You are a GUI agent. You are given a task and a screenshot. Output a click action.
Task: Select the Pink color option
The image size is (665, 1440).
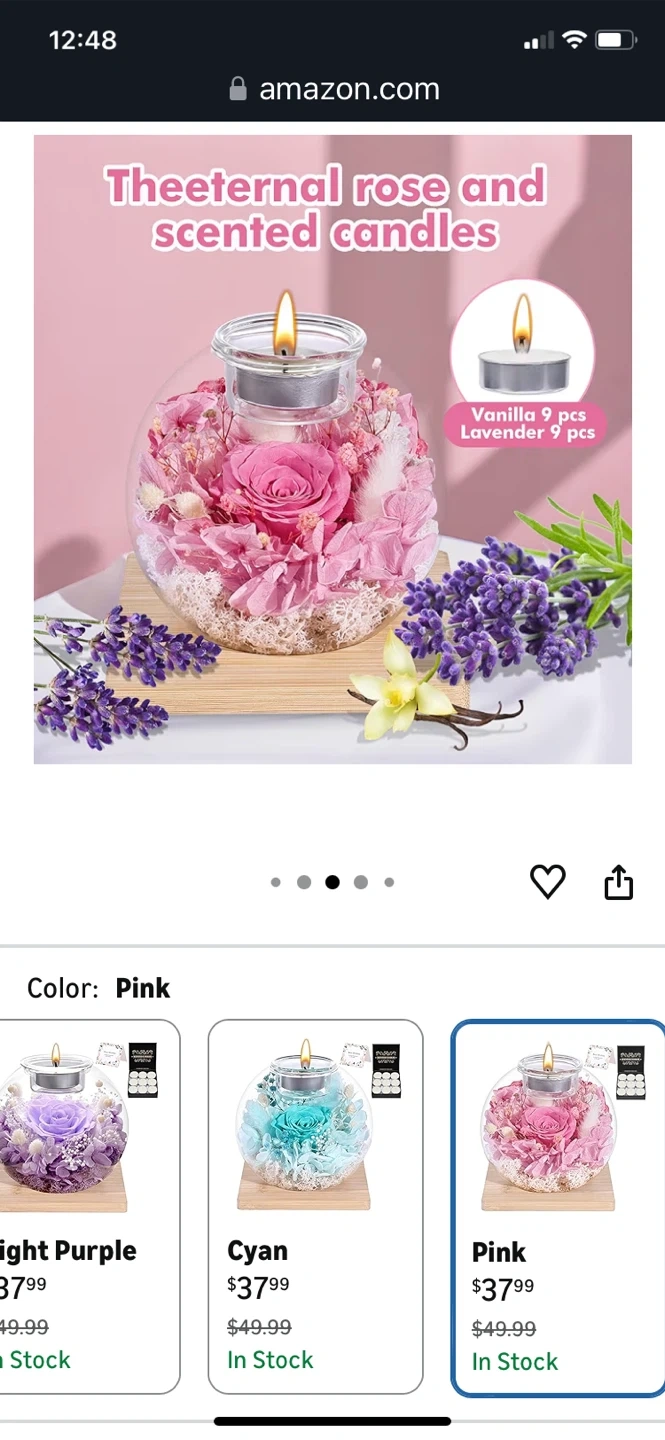558,1208
